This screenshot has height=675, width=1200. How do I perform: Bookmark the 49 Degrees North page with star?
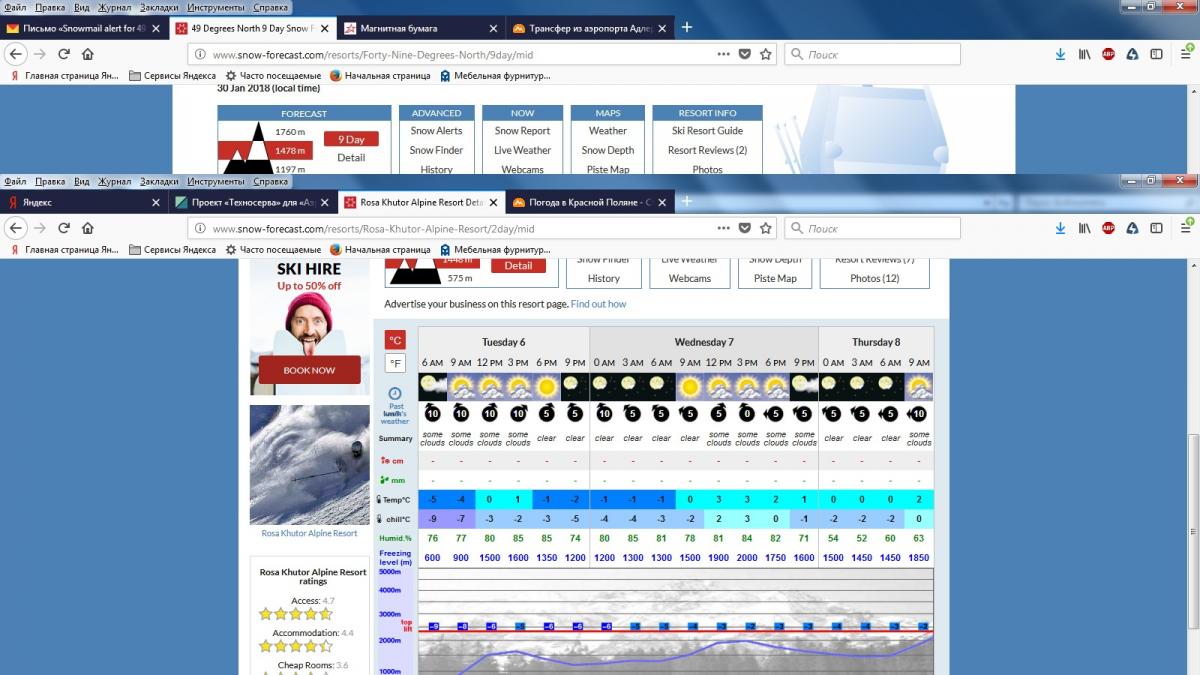click(x=766, y=54)
